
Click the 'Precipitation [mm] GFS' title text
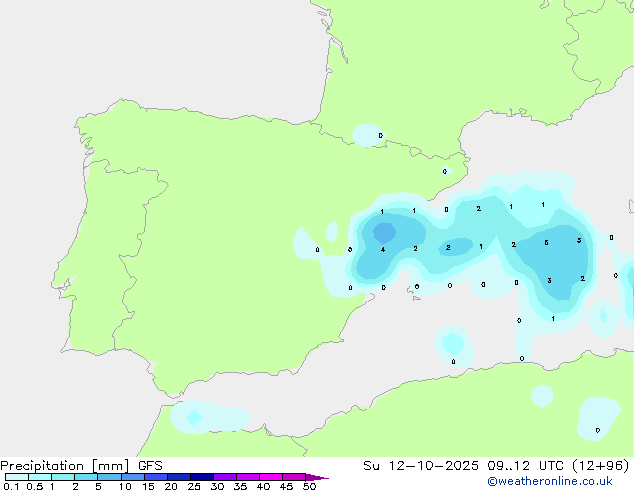tap(81, 466)
